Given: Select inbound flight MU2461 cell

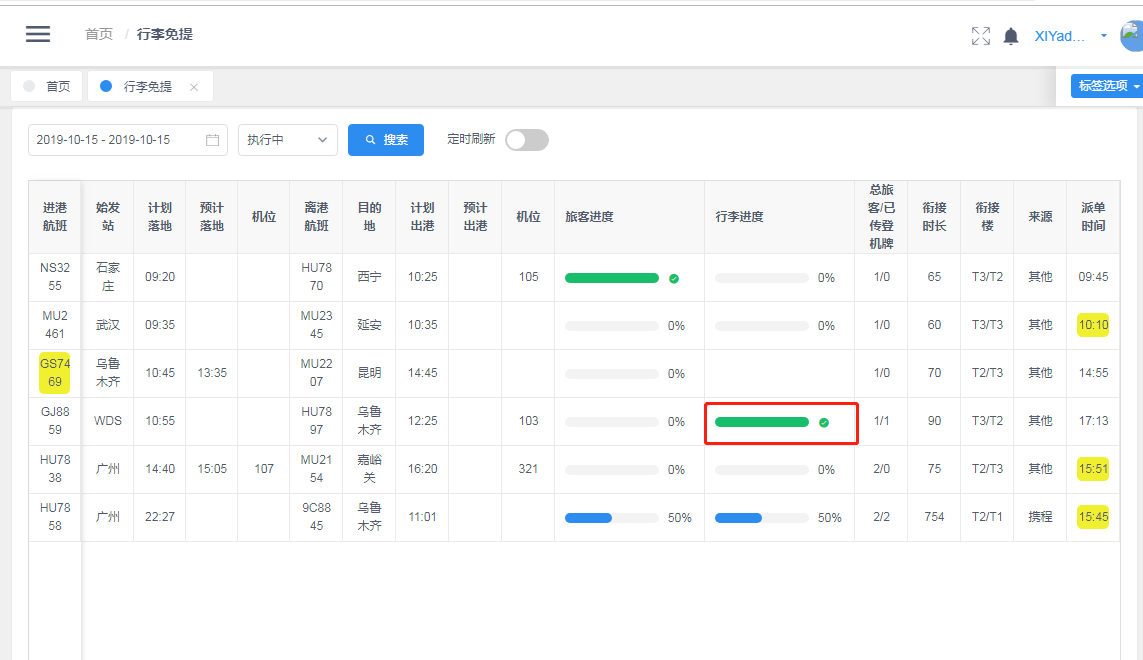Looking at the screenshot, I should click(x=55, y=325).
